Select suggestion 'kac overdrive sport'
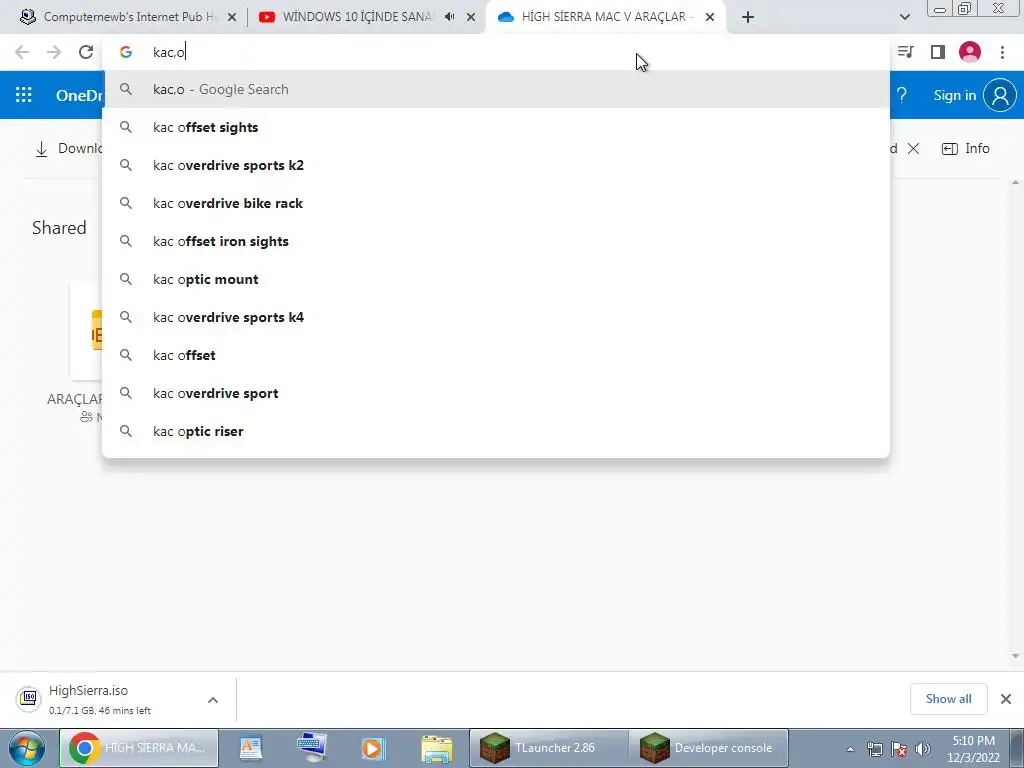The image size is (1024, 768). 496,393
